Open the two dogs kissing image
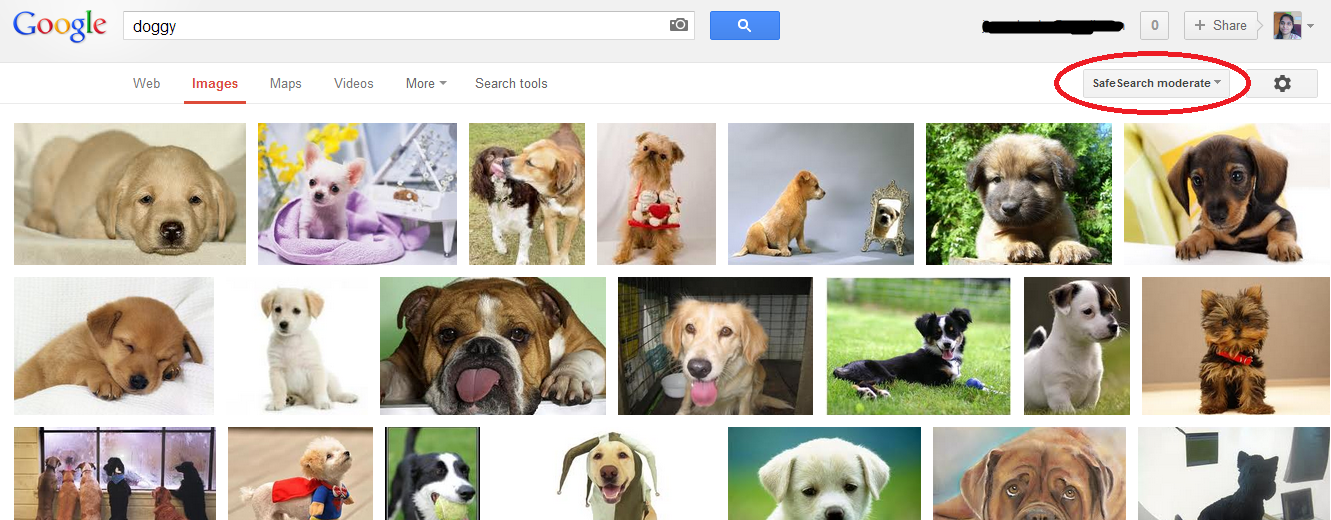Screen dimensions: 1331x520 click(527, 194)
